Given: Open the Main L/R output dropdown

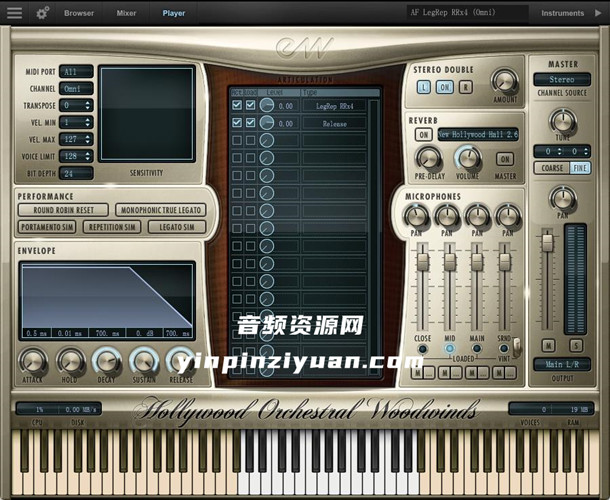Looking at the screenshot, I should click(562, 364).
